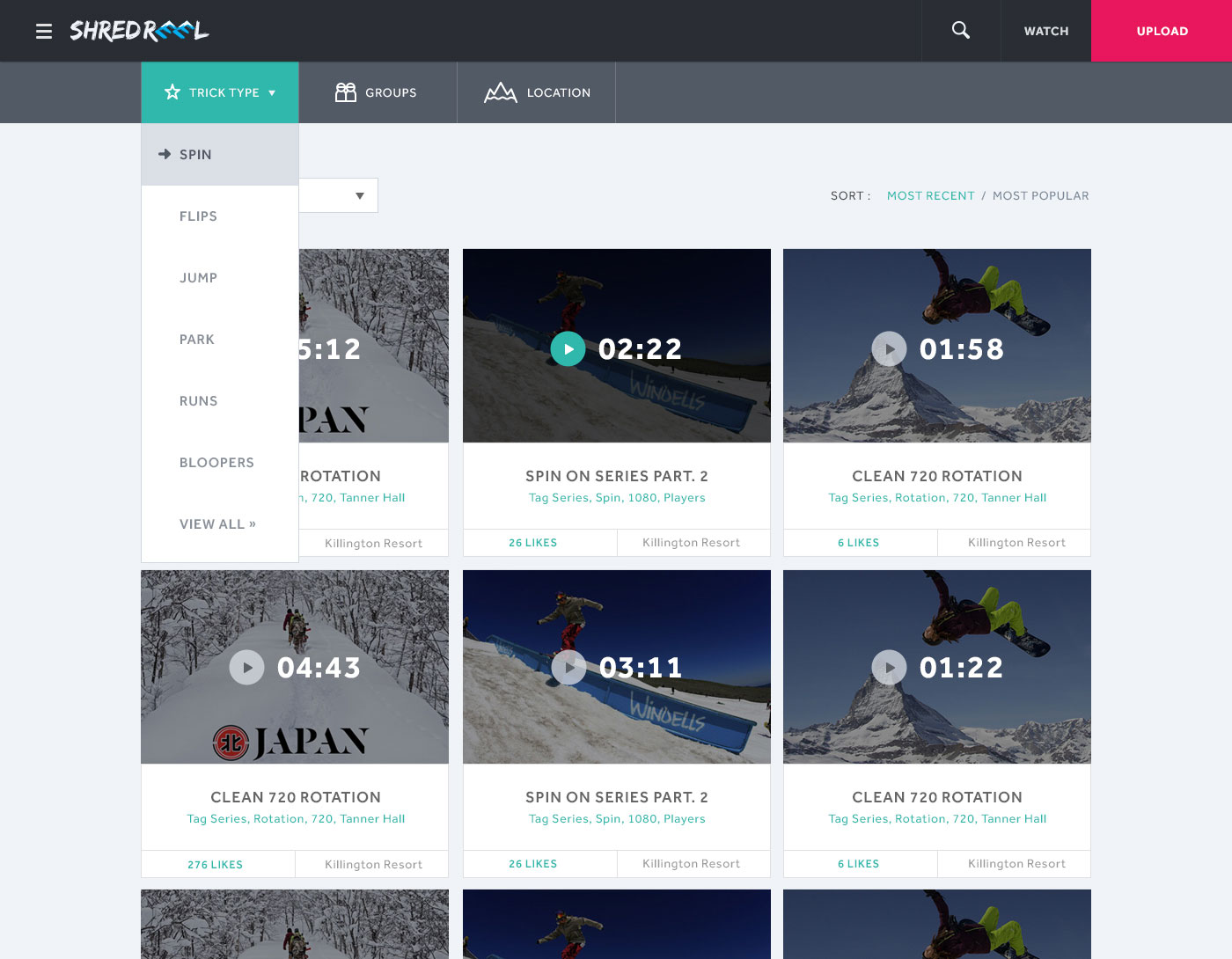The width and height of the screenshot is (1232, 959).
Task: Select Bloopers from trick type menu
Action: (220, 462)
